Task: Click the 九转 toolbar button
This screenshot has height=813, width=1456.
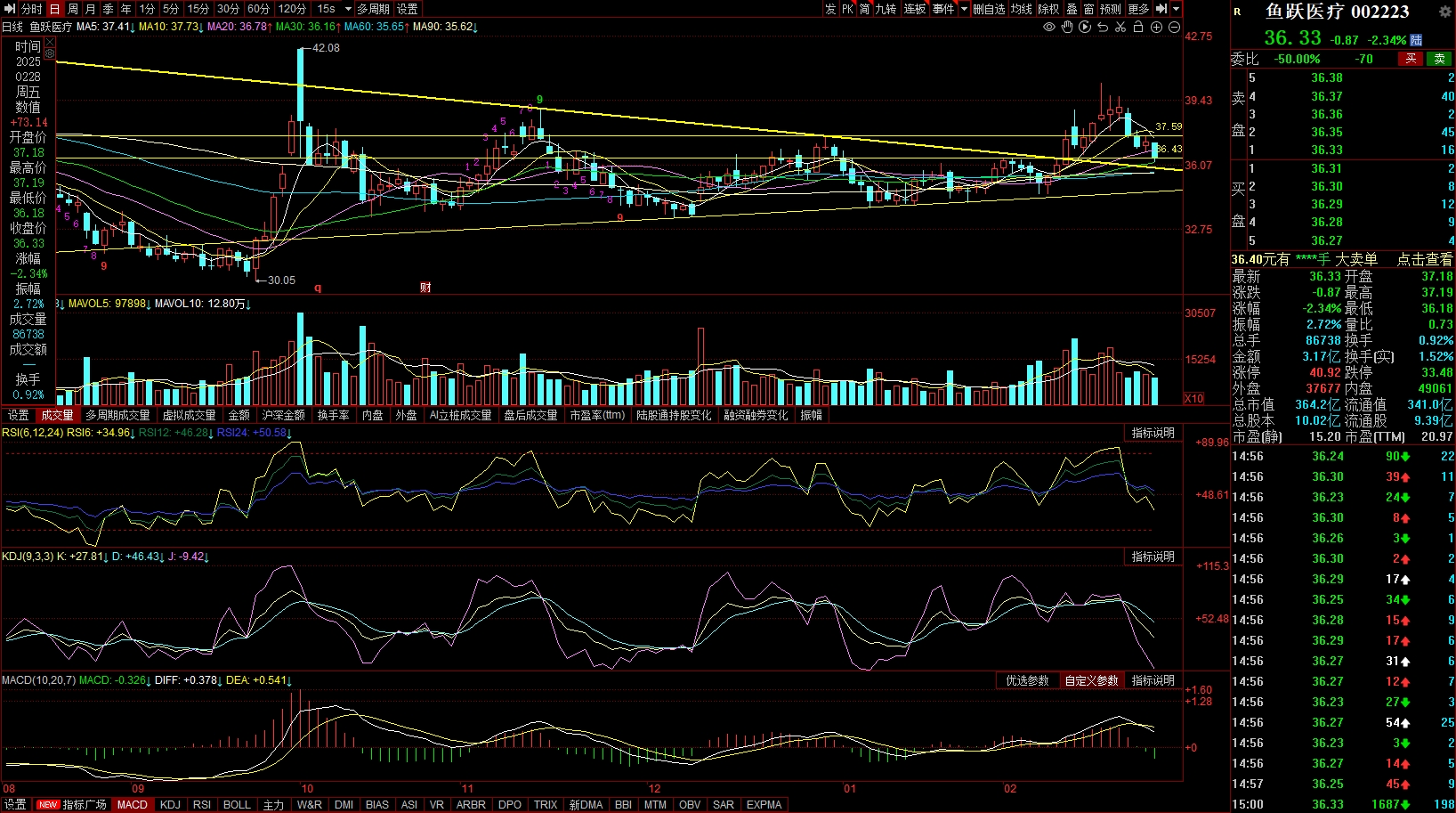Action: pos(886,9)
